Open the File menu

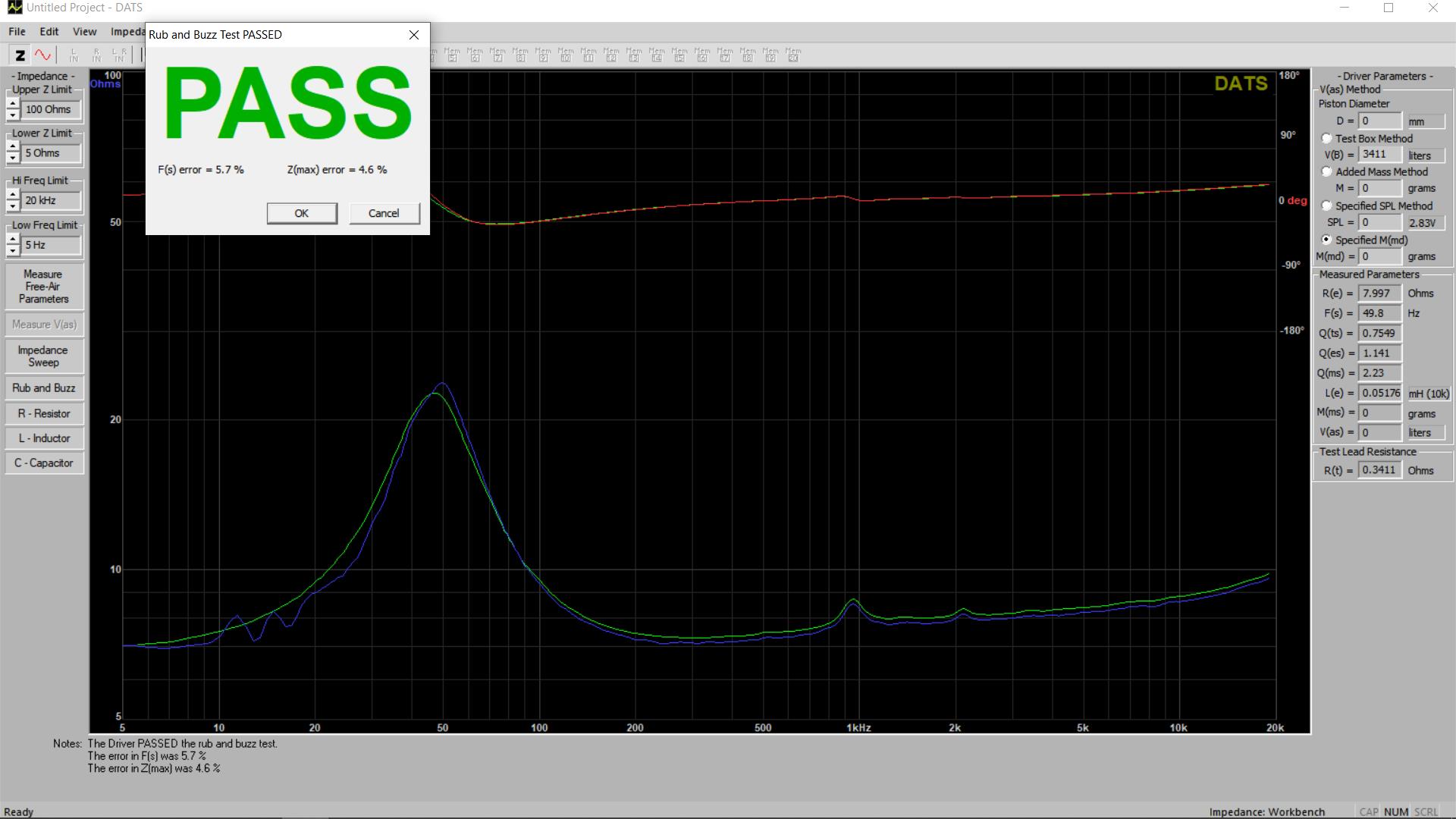tap(17, 31)
